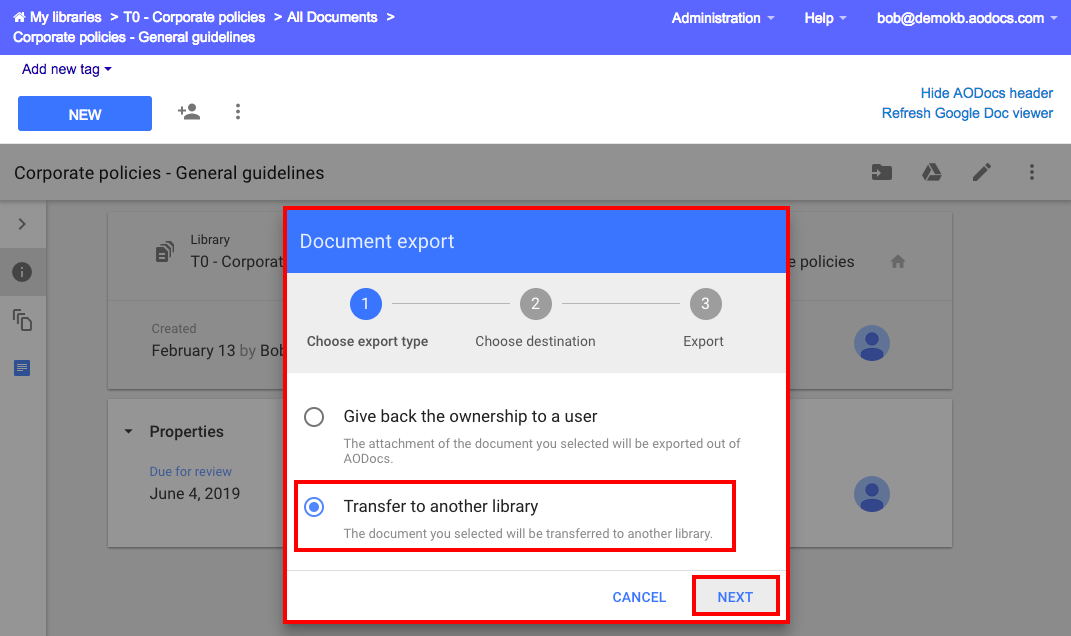Screen dimensions: 1071x636
Task: Open the Help dropdown menu
Action: [x=825, y=18]
